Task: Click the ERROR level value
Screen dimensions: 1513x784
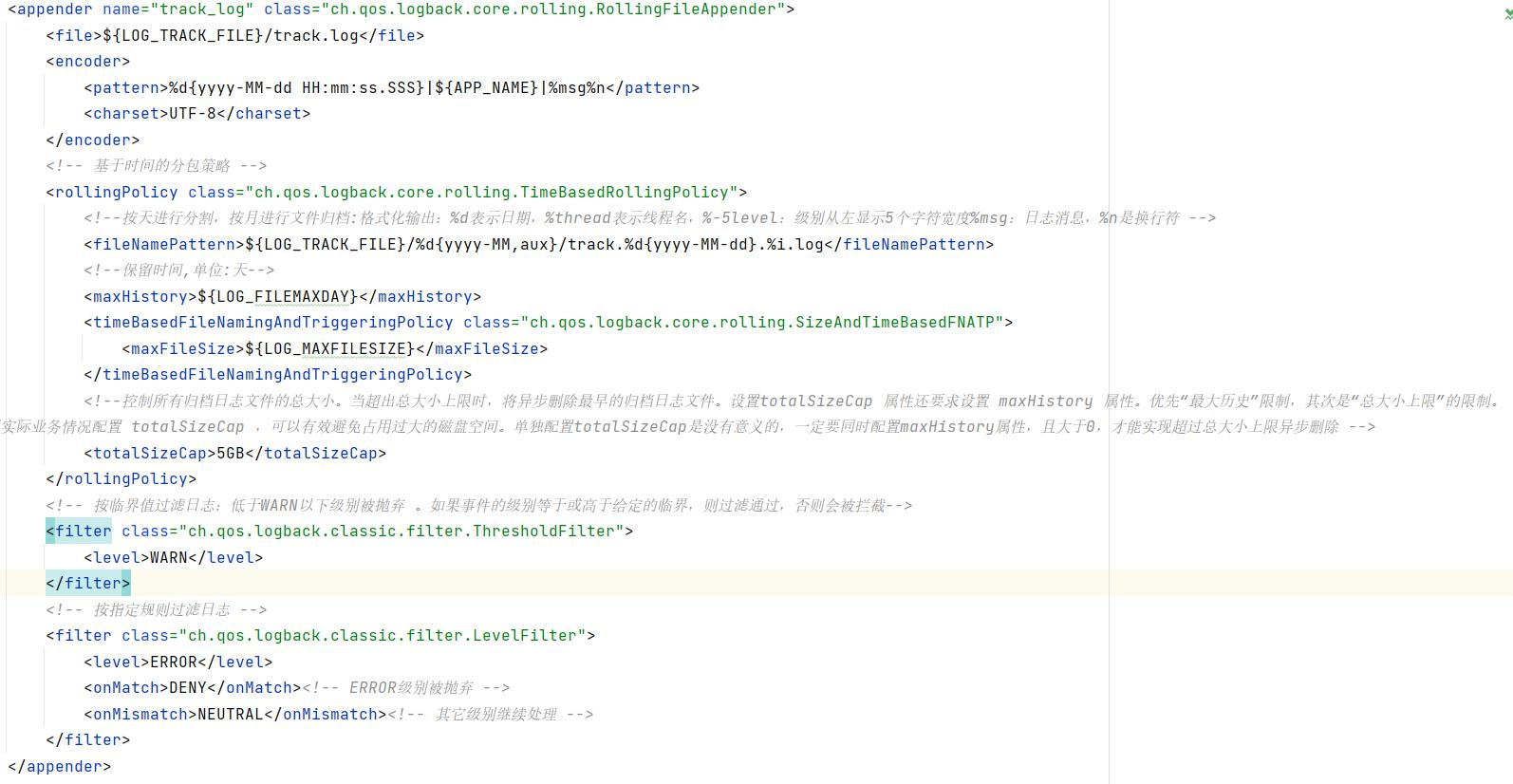Action: coord(174,662)
